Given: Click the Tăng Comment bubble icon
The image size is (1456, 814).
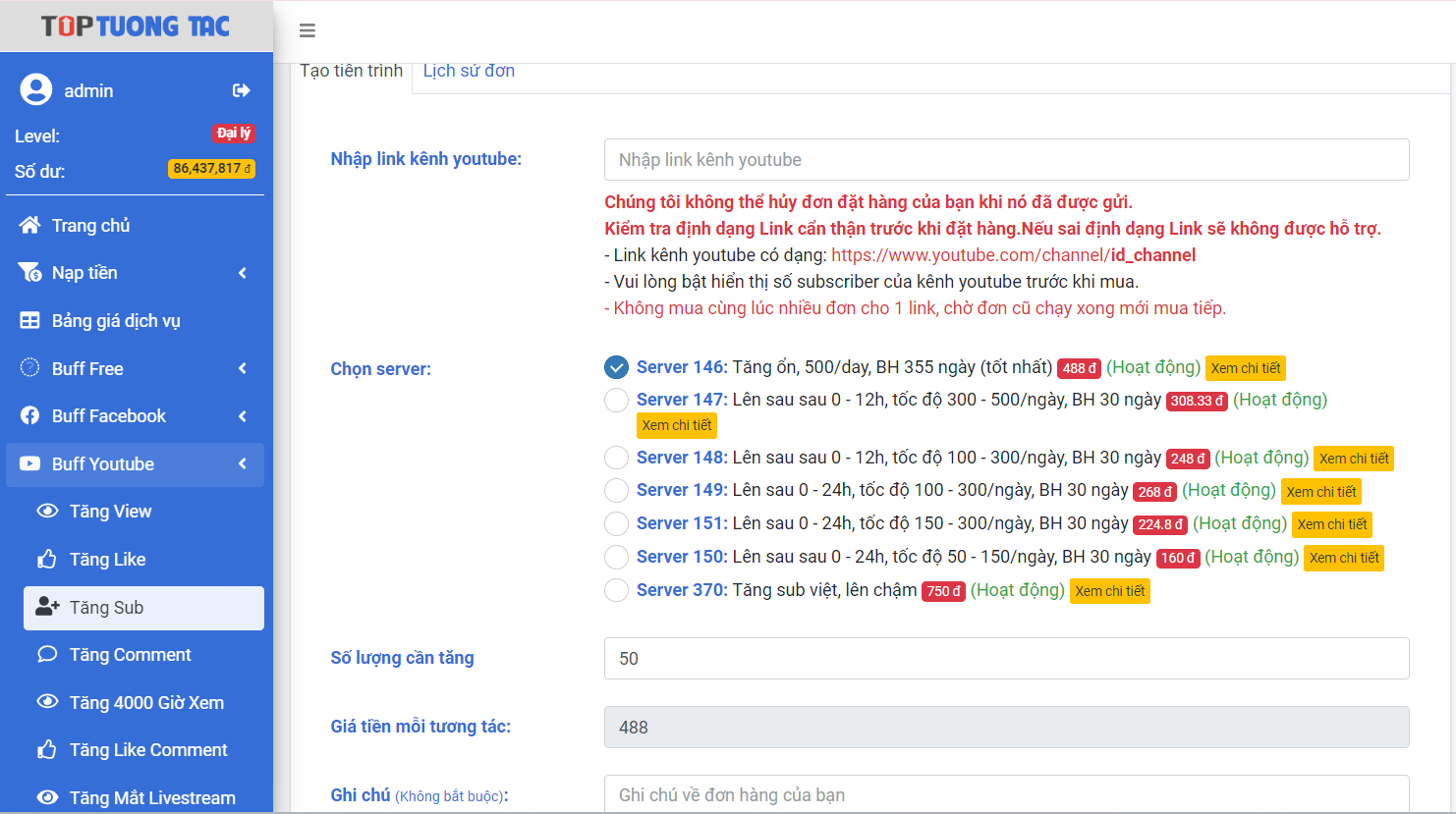Looking at the screenshot, I should pos(47,654).
